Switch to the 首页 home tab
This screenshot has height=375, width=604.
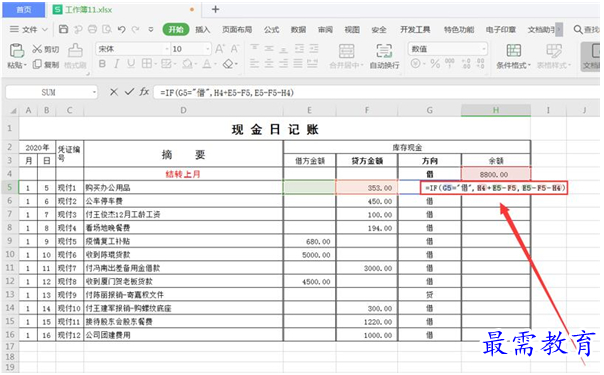click(23, 10)
